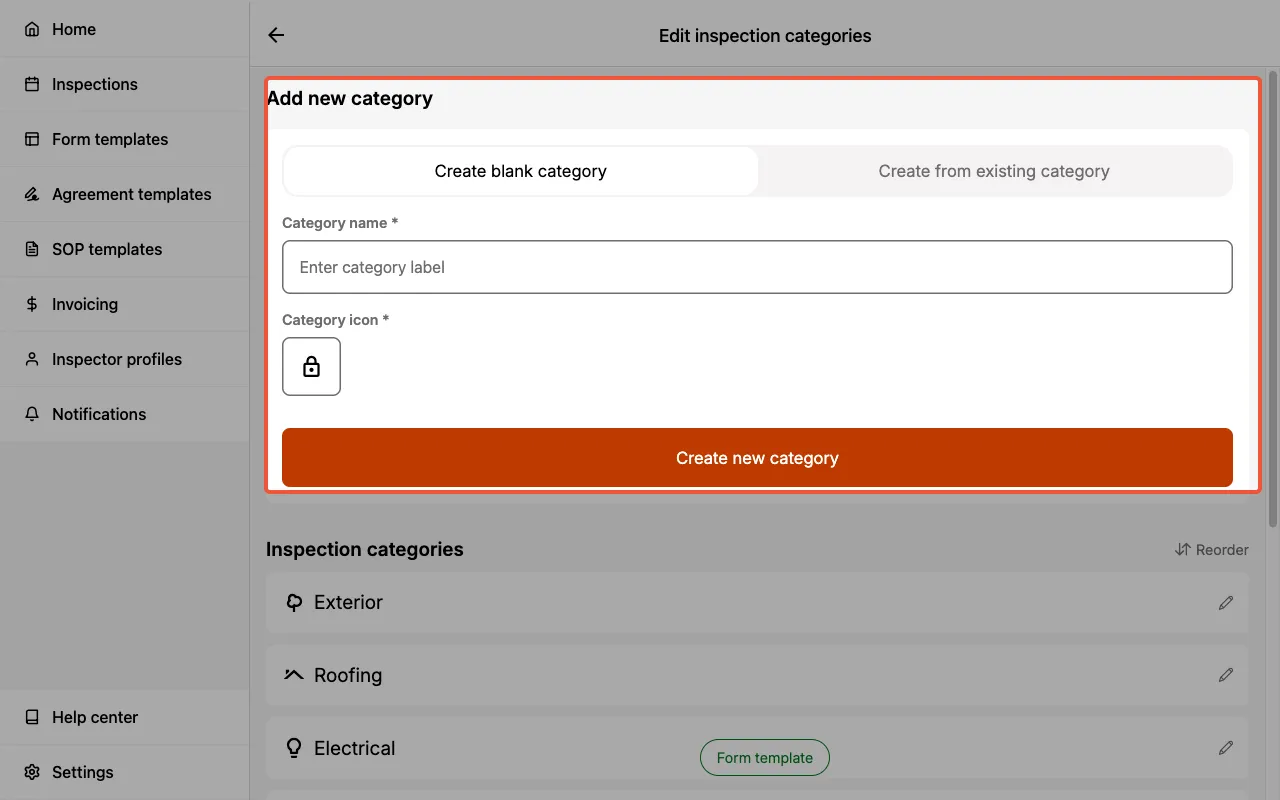Switch to the Create from existing category tab

coord(993,171)
